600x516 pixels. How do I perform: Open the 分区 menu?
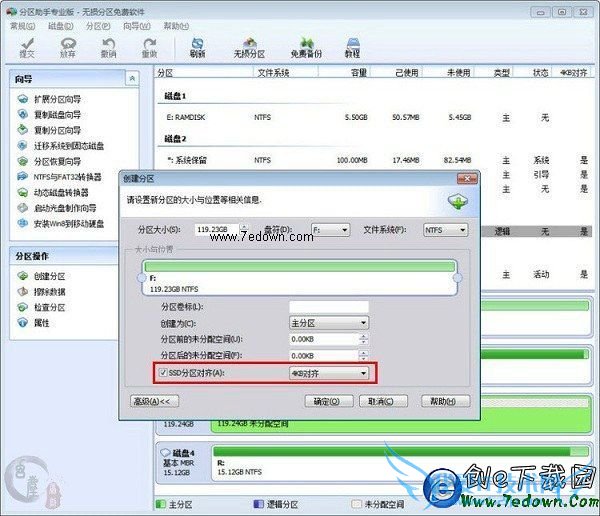coord(98,26)
